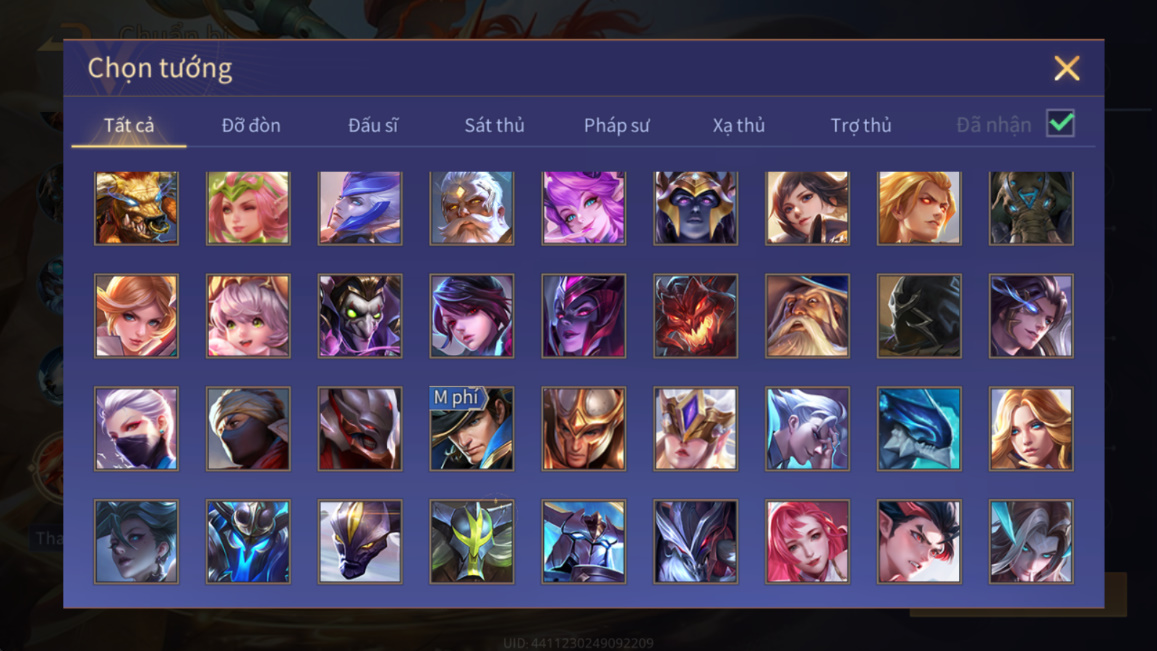Image resolution: width=1157 pixels, height=651 pixels.
Task: Select the Tất cả tab
Action: (129, 125)
